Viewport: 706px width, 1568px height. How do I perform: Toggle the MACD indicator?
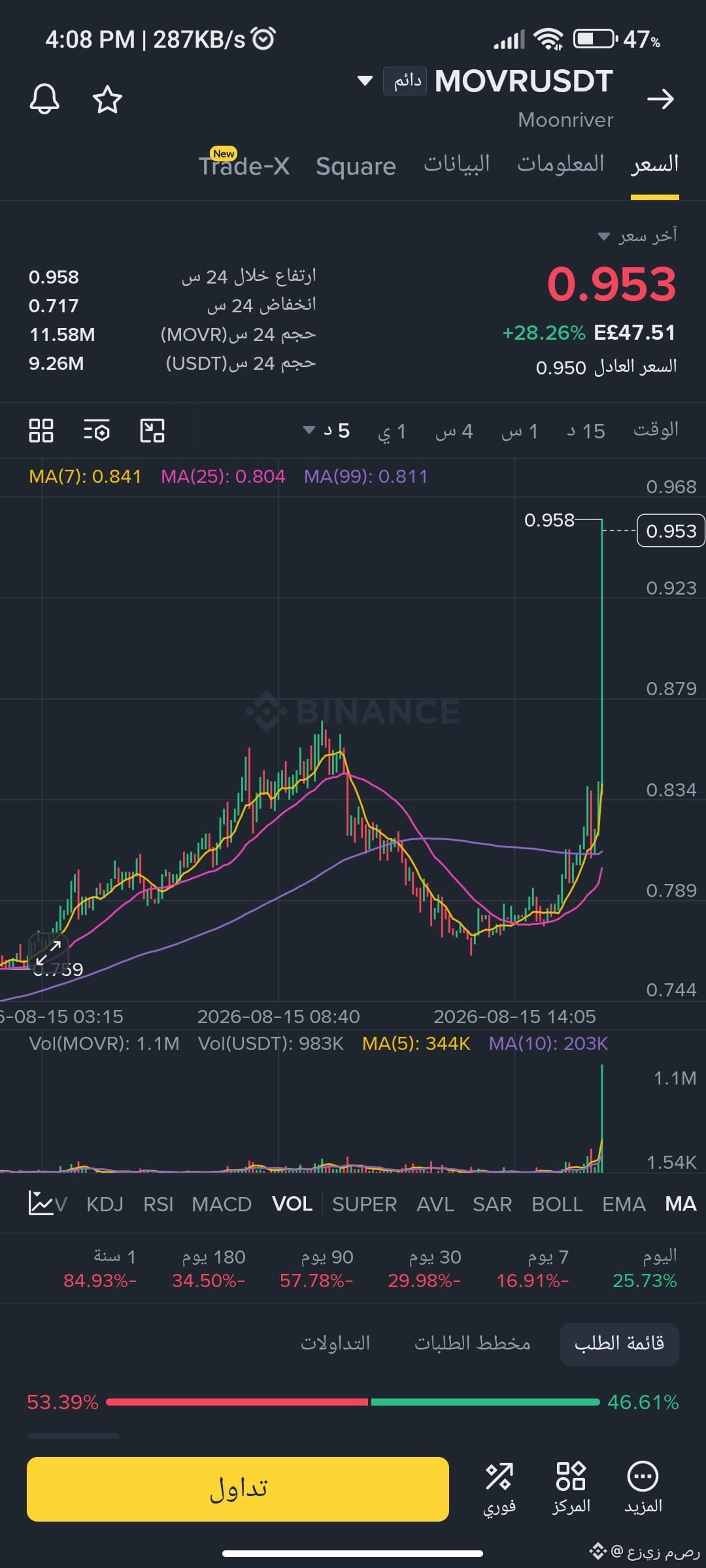[222, 1204]
